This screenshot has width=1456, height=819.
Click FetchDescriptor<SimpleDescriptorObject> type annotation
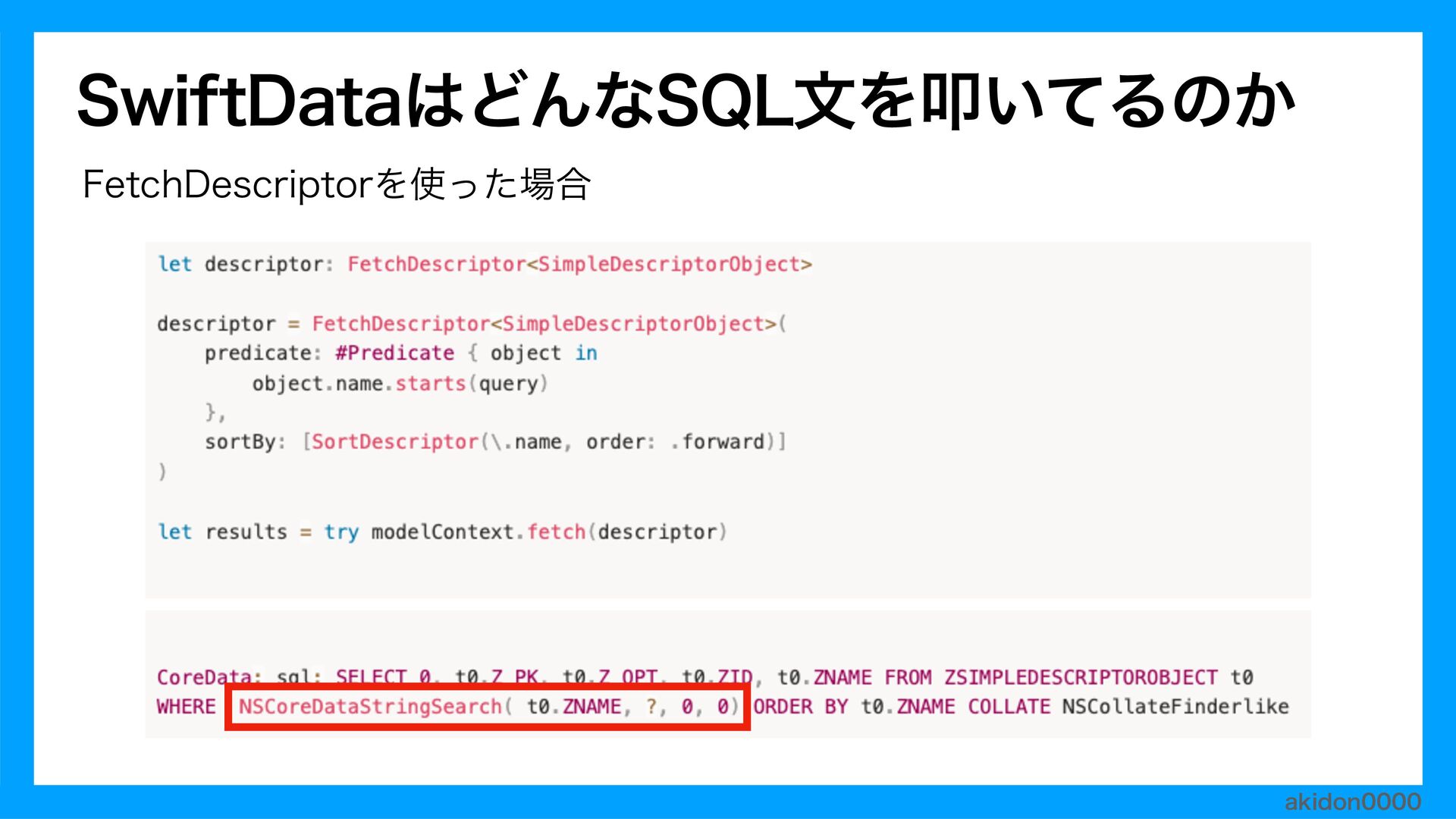pos(579,265)
